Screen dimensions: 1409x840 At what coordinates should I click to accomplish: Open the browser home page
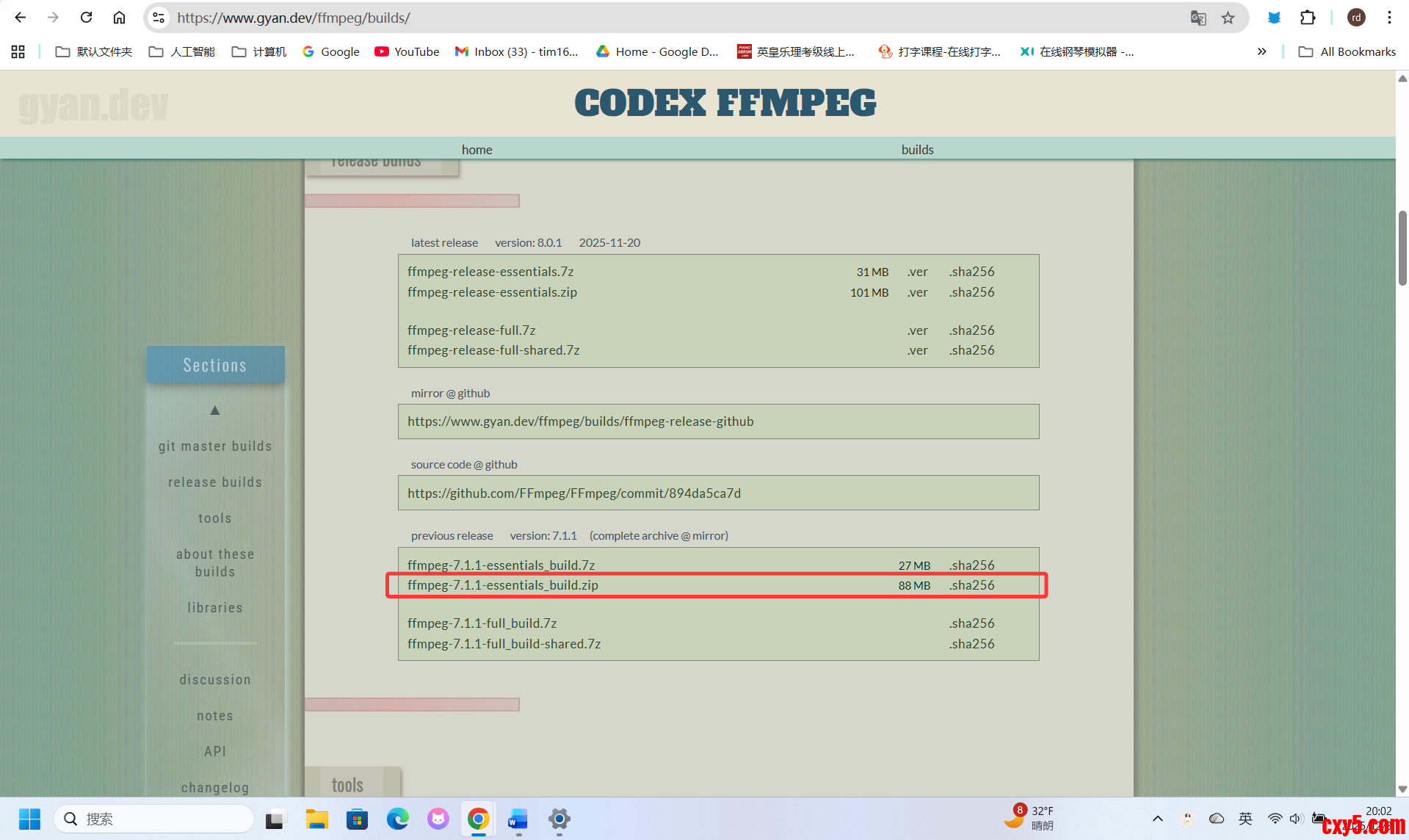tap(119, 18)
